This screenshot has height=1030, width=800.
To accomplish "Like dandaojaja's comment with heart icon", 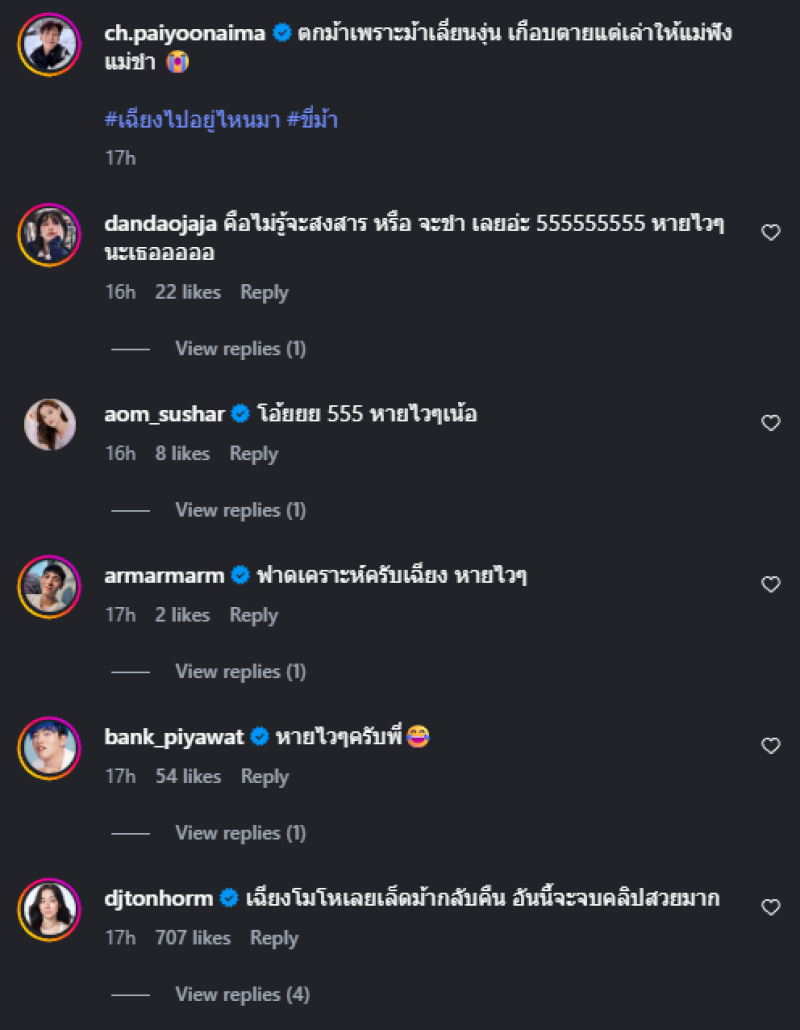I will click(770, 232).
